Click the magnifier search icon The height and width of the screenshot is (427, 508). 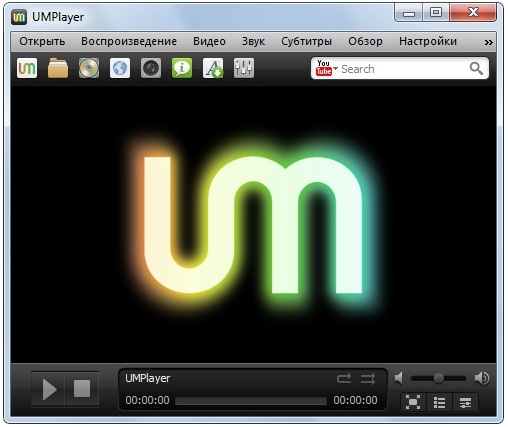tap(476, 69)
